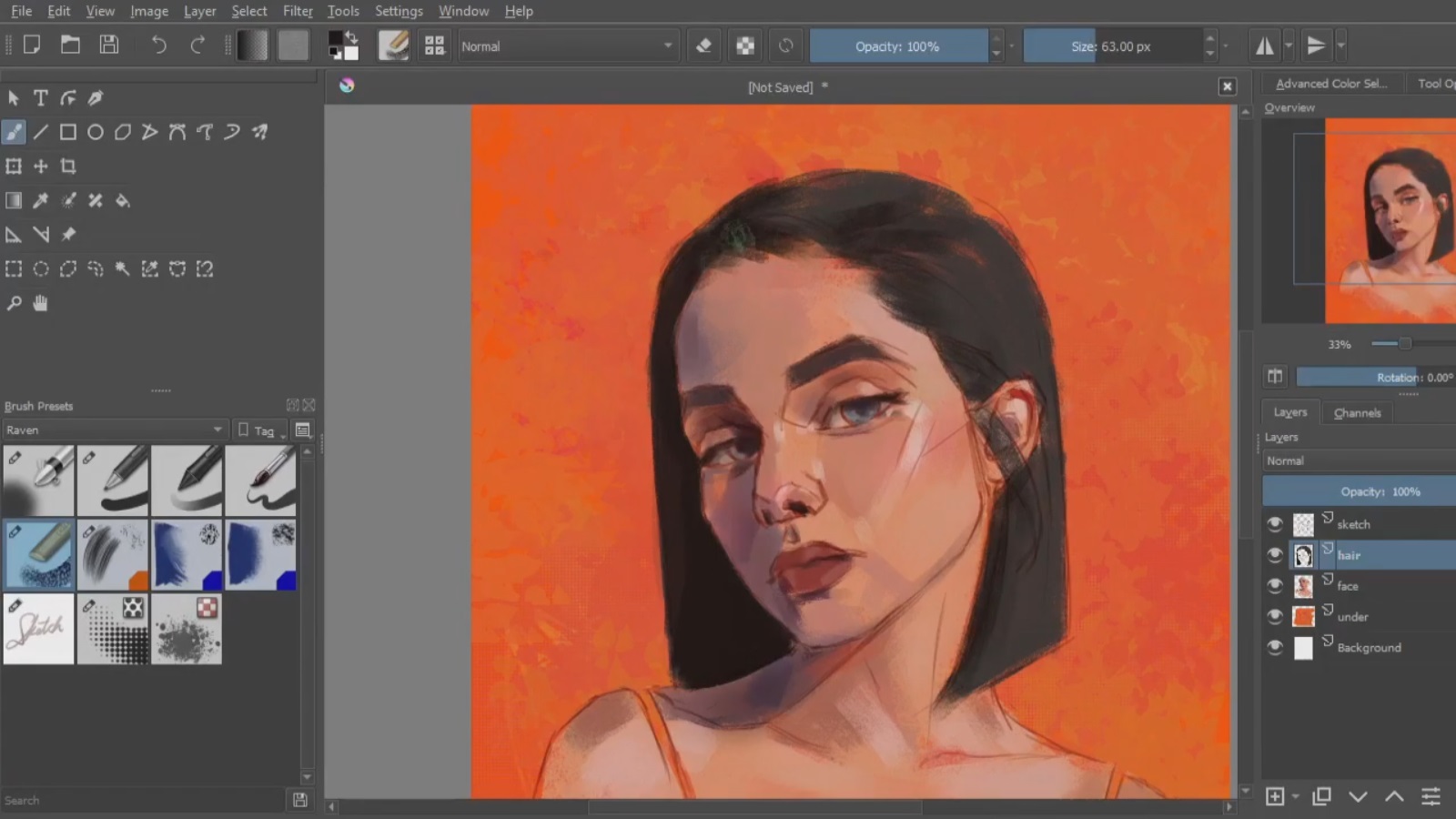Hide the Background layer
The height and width of the screenshot is (819, 1456).
point(1275,647)
